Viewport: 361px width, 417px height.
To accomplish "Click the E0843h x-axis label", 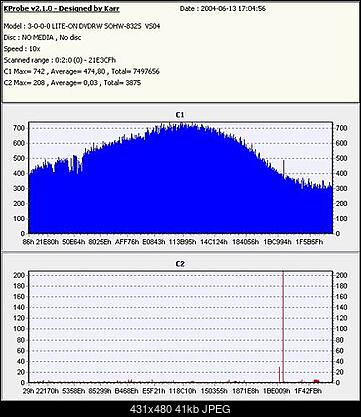I will (153, 242).
